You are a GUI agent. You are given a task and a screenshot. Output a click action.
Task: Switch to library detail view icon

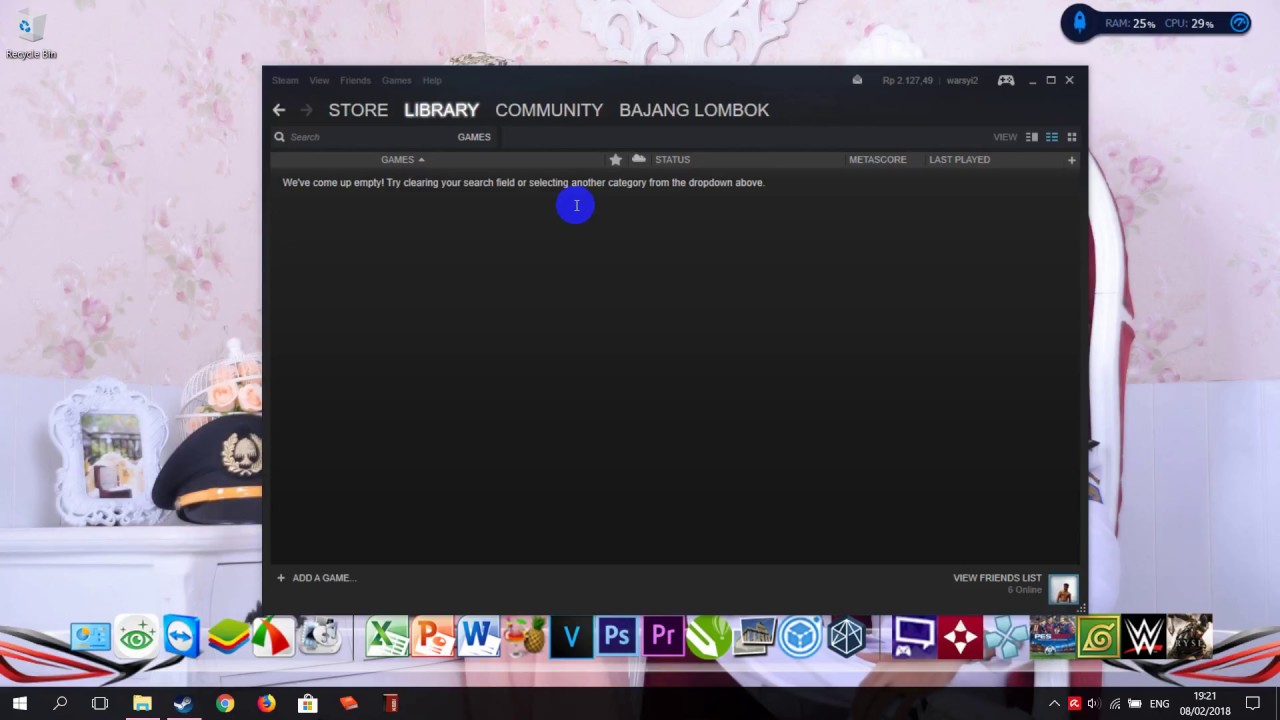click(x=1032, y=137)
